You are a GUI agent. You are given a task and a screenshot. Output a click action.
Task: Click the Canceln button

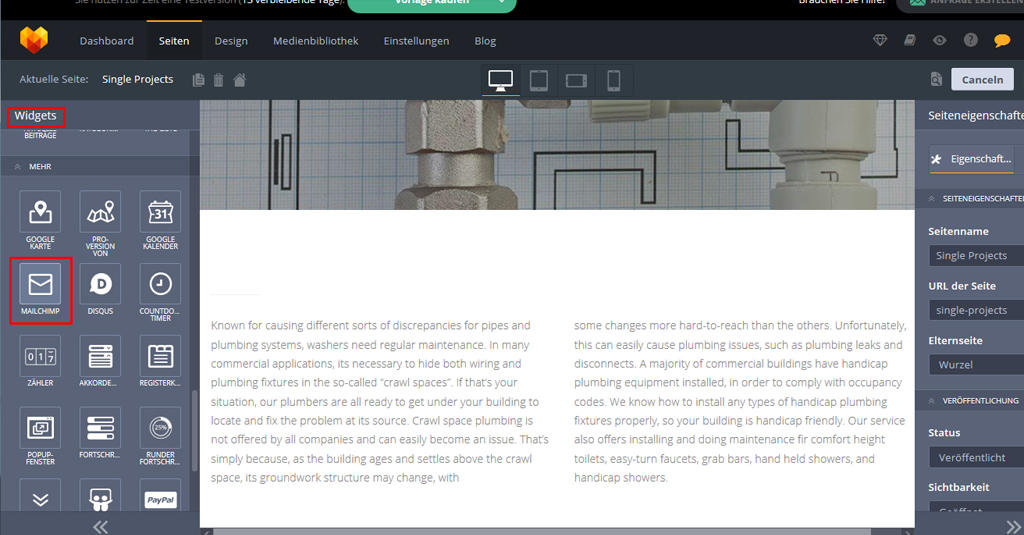point(982,80)
